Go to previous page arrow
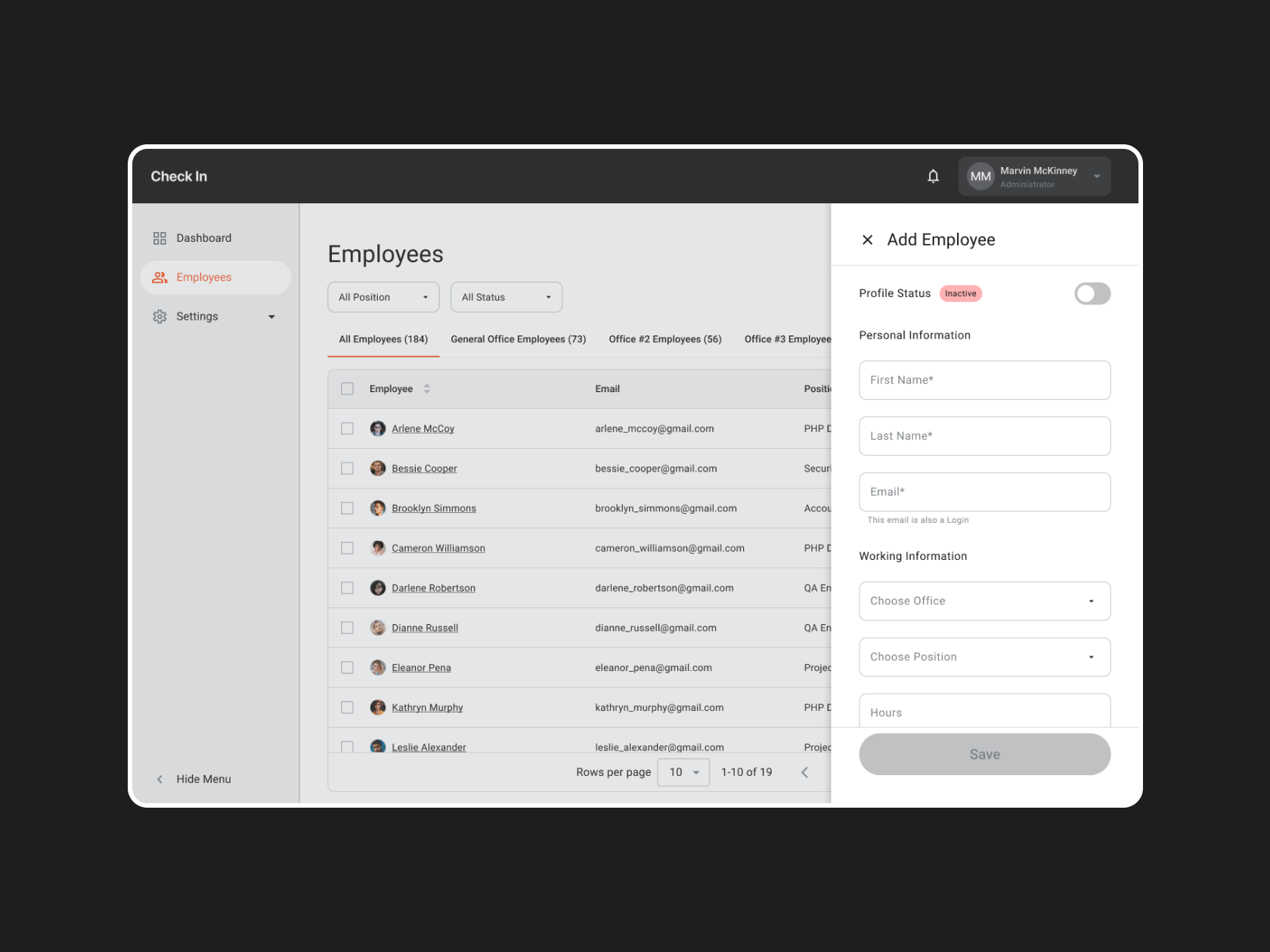 click(804, 772)
